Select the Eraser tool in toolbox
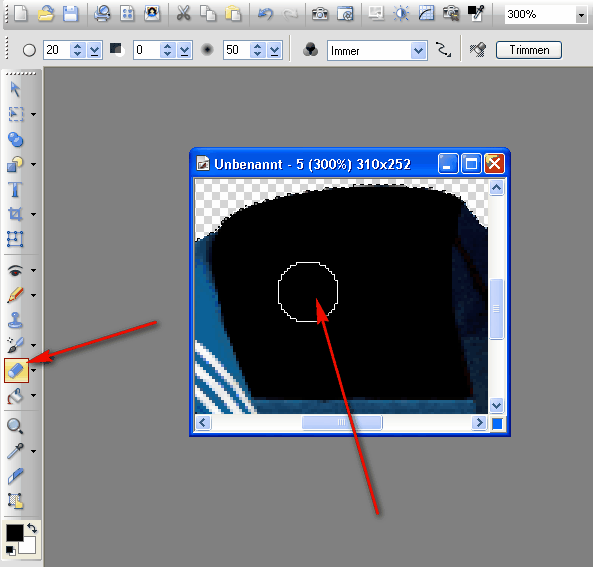 (x=16, y=370)
